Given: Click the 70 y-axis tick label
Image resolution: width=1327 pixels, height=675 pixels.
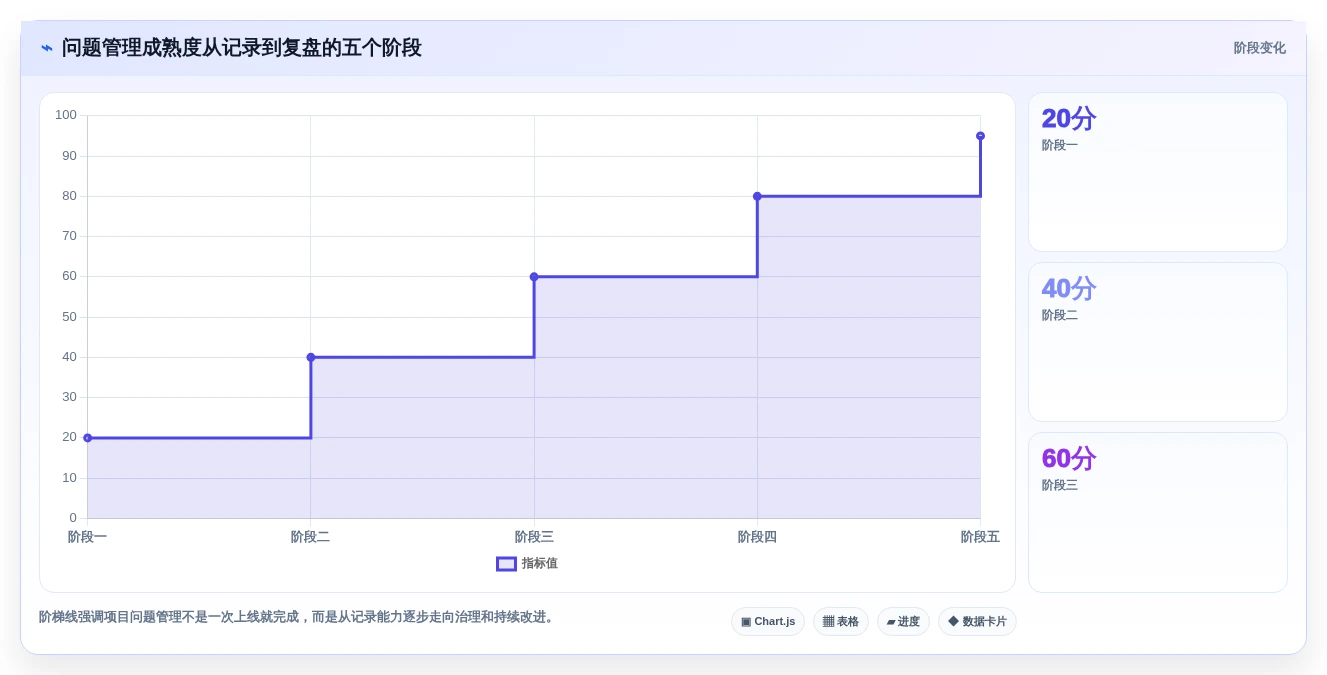Looking at the screenshot, I should click(x=69, y=236).
